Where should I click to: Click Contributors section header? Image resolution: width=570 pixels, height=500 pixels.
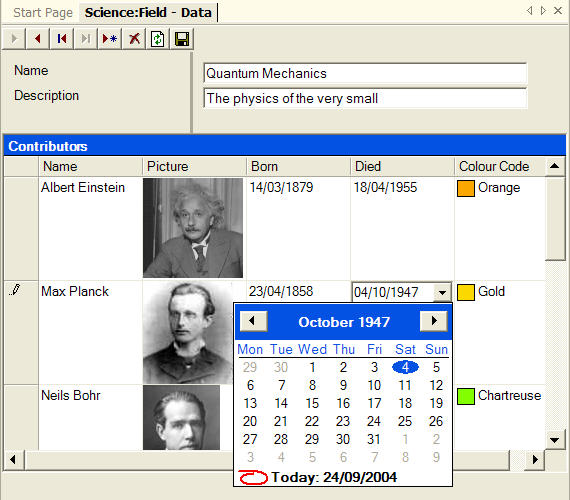[x=285, y=146]
